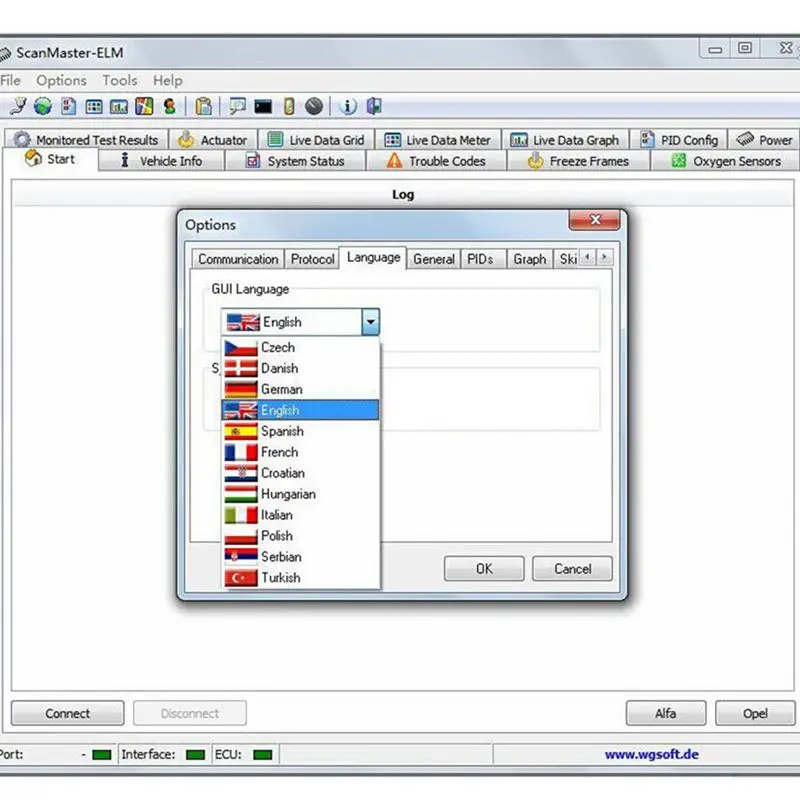Click the Monitored Test Results gear icon

point(22,139)
